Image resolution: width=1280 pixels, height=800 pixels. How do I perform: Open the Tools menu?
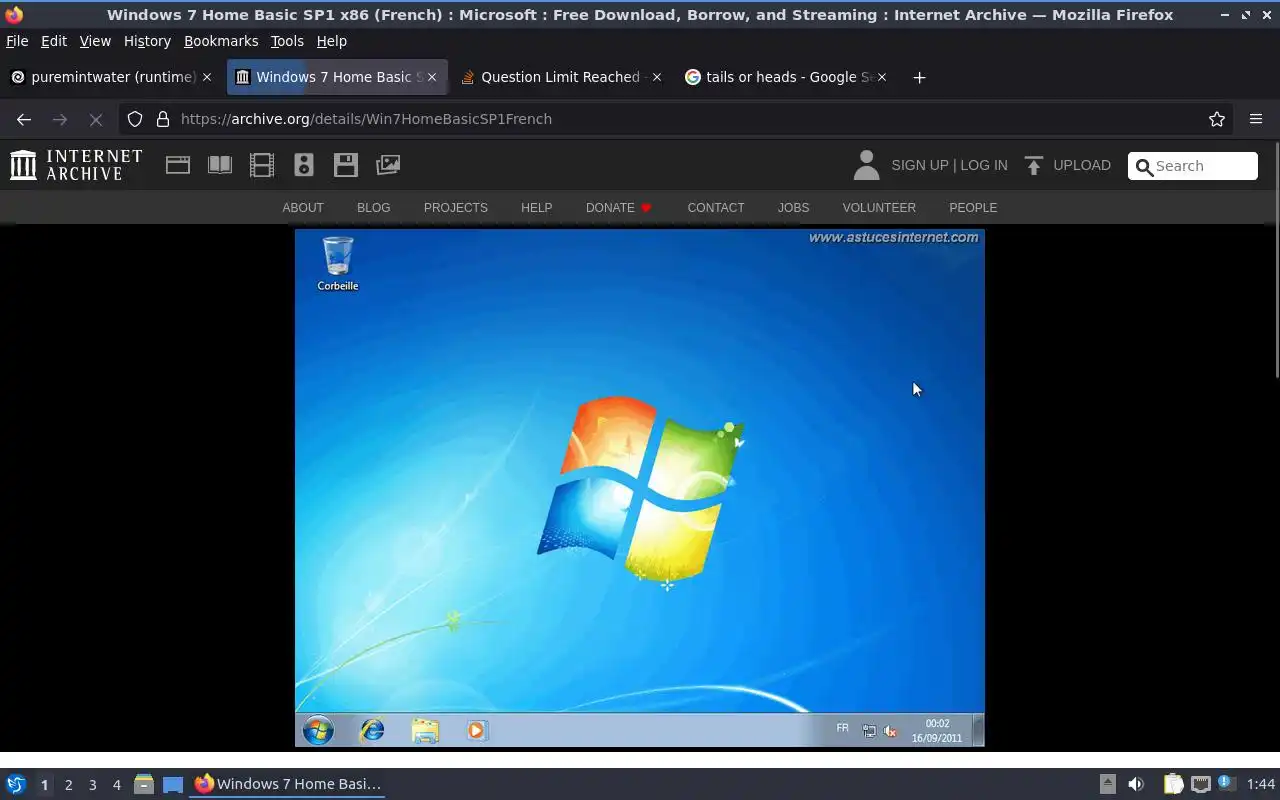click(287, 41)
